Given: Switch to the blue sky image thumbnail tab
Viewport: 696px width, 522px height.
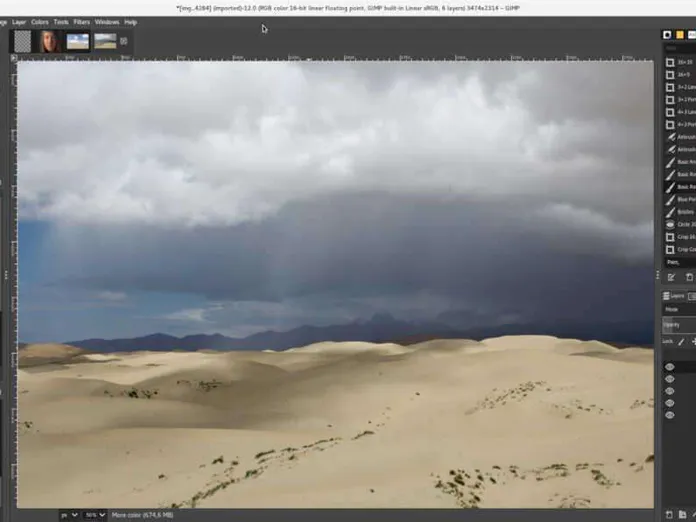Looking at the screenshot, I should [x=78, y=41].
